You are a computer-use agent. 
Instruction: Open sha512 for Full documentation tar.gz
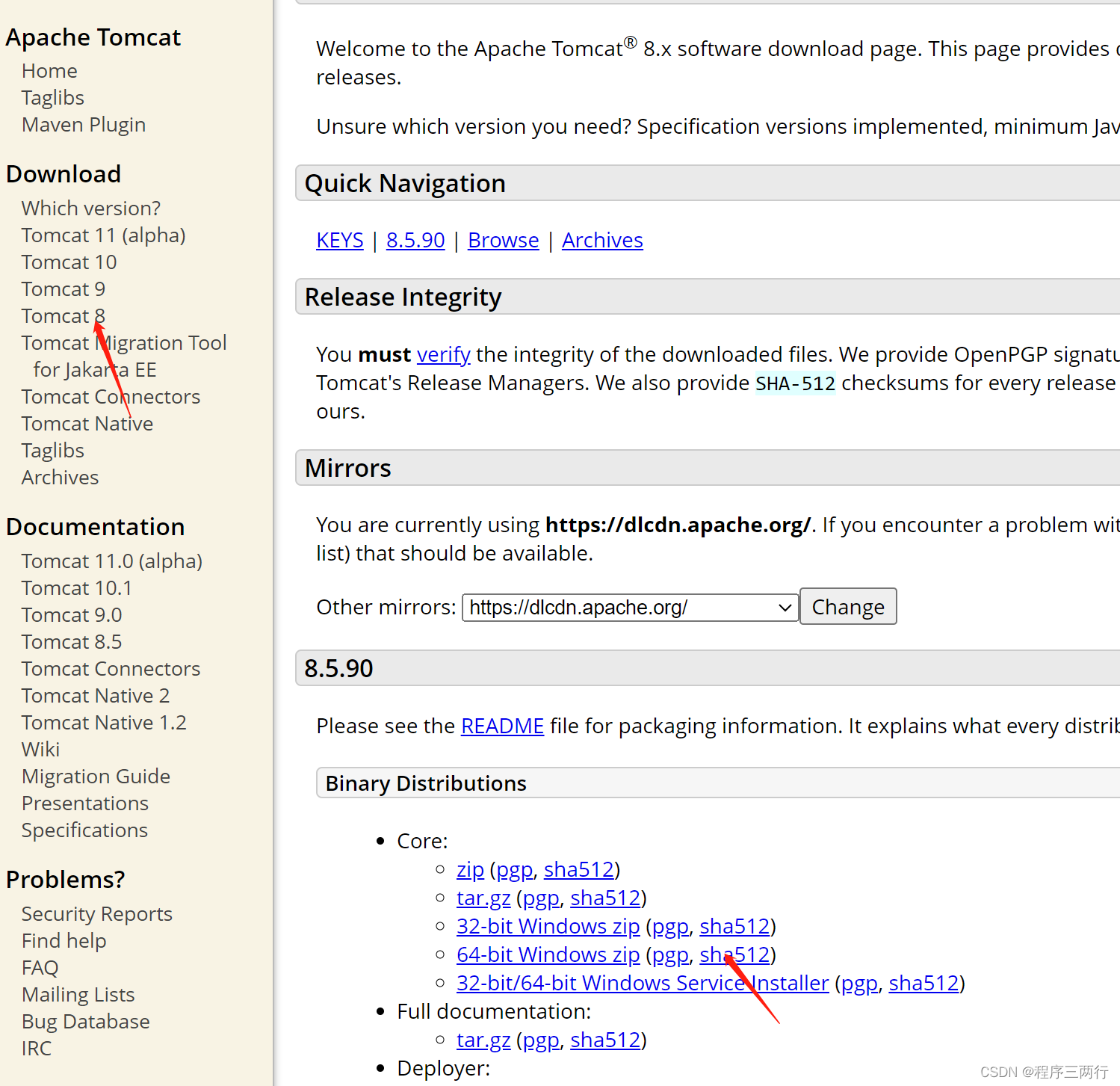click(605, 1040)
